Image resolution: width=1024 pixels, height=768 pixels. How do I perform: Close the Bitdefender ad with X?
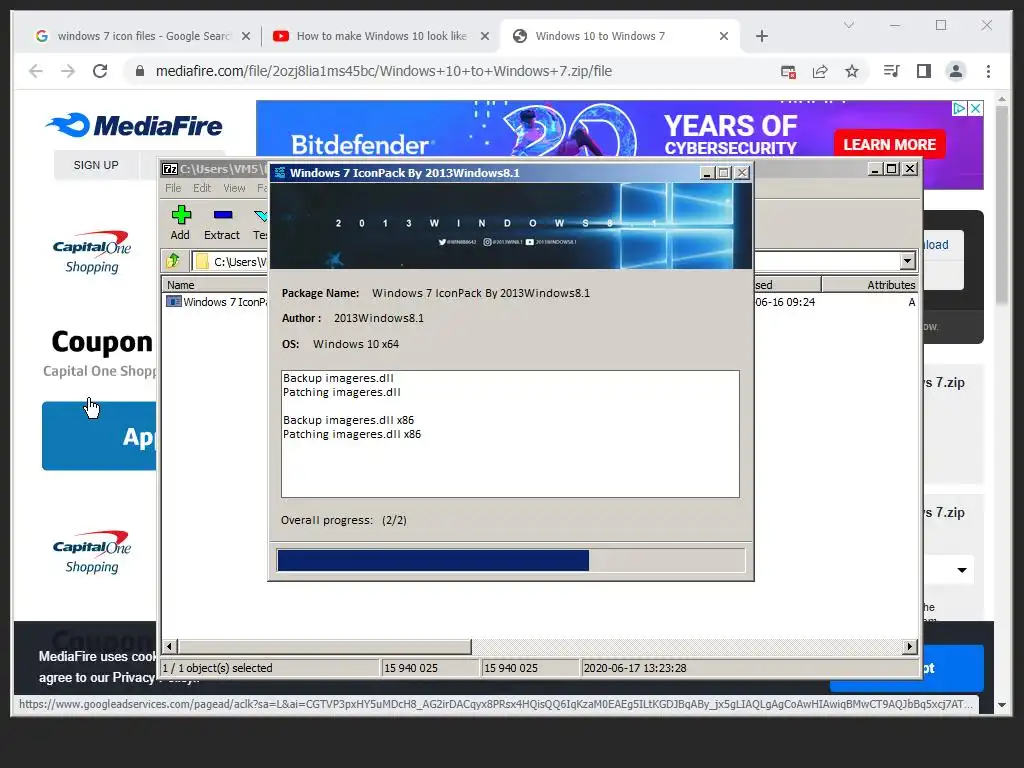coord(975,108)
